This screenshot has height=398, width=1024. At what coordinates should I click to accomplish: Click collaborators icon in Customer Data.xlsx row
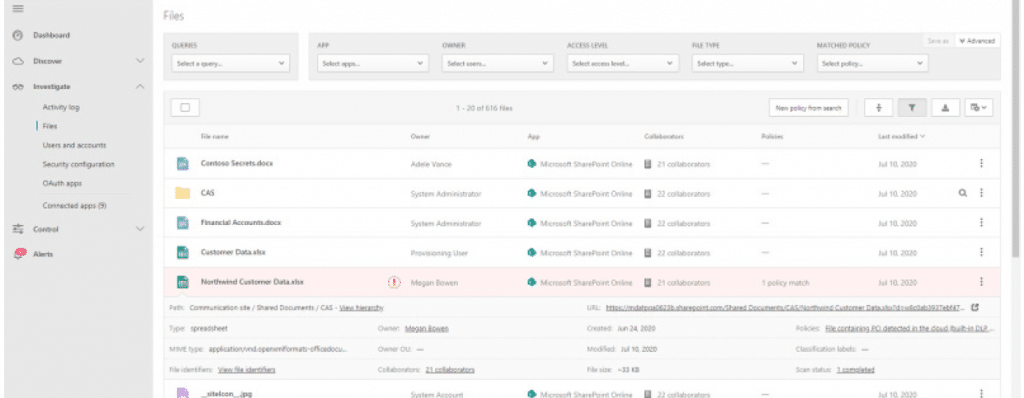pyautogui.click(x=648, y=253)
